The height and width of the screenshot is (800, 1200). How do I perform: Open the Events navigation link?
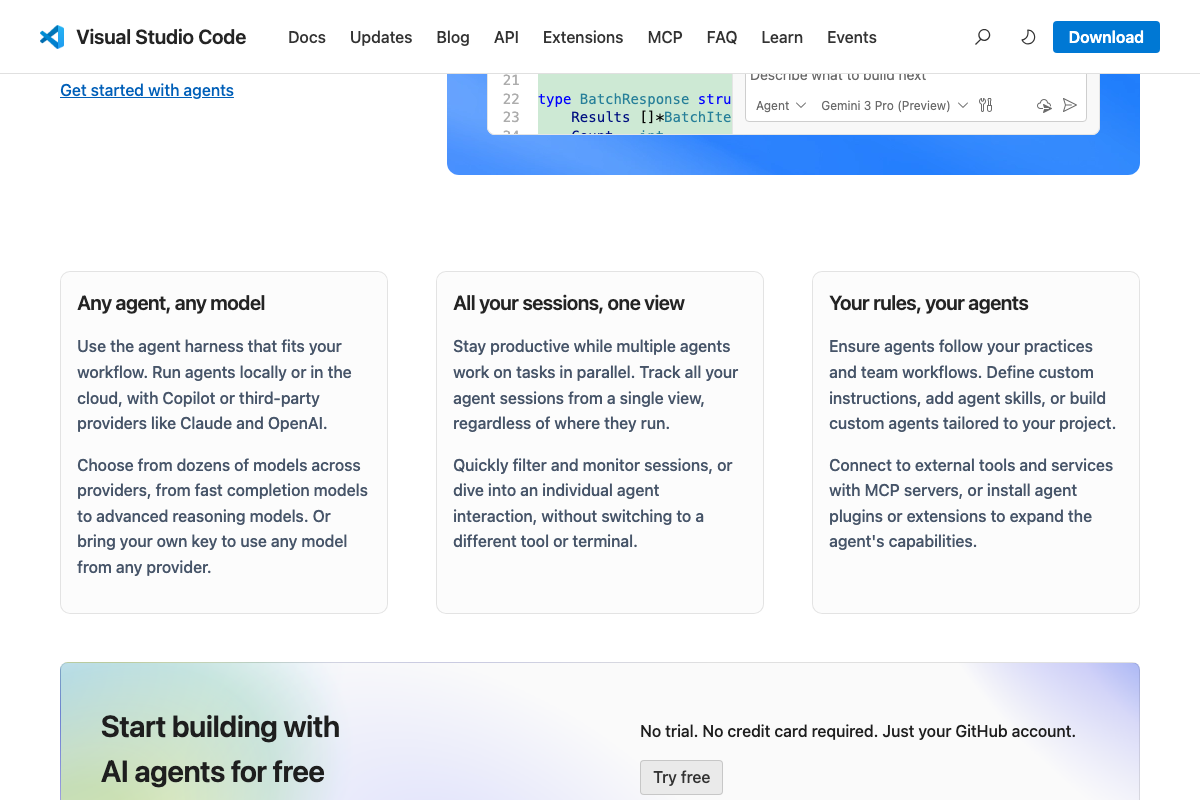(851, 37)
